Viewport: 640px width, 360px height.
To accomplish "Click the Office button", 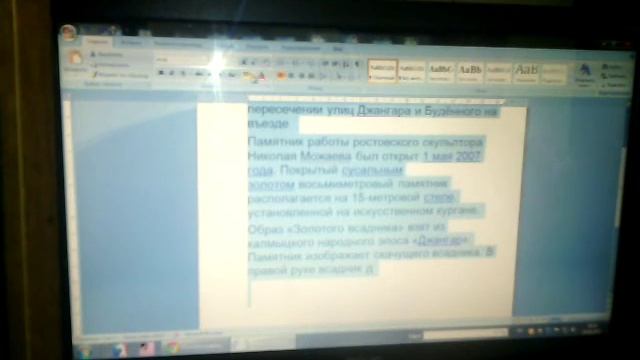I will click(x=69, y=32).
